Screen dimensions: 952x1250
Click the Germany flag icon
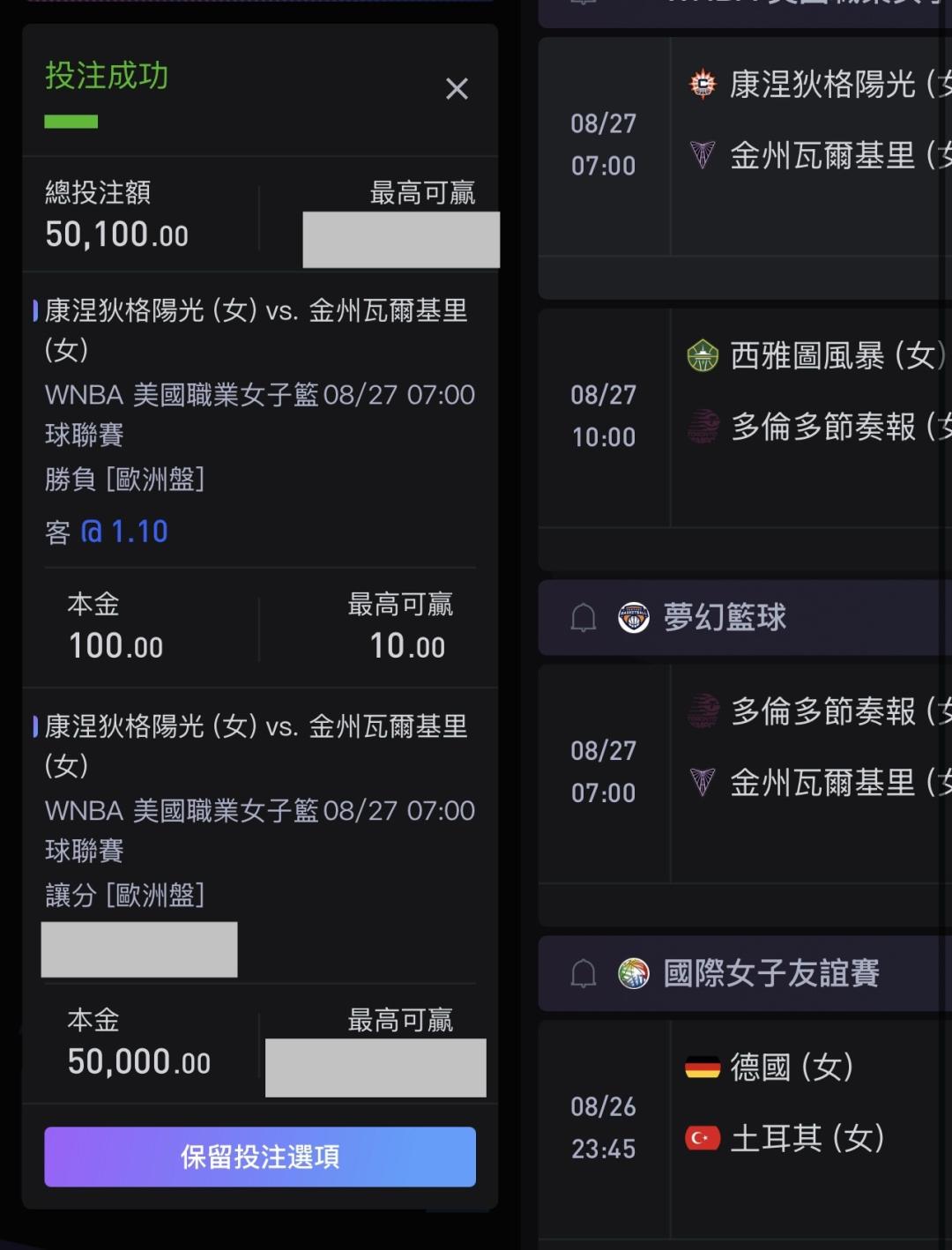[703, 1068]
